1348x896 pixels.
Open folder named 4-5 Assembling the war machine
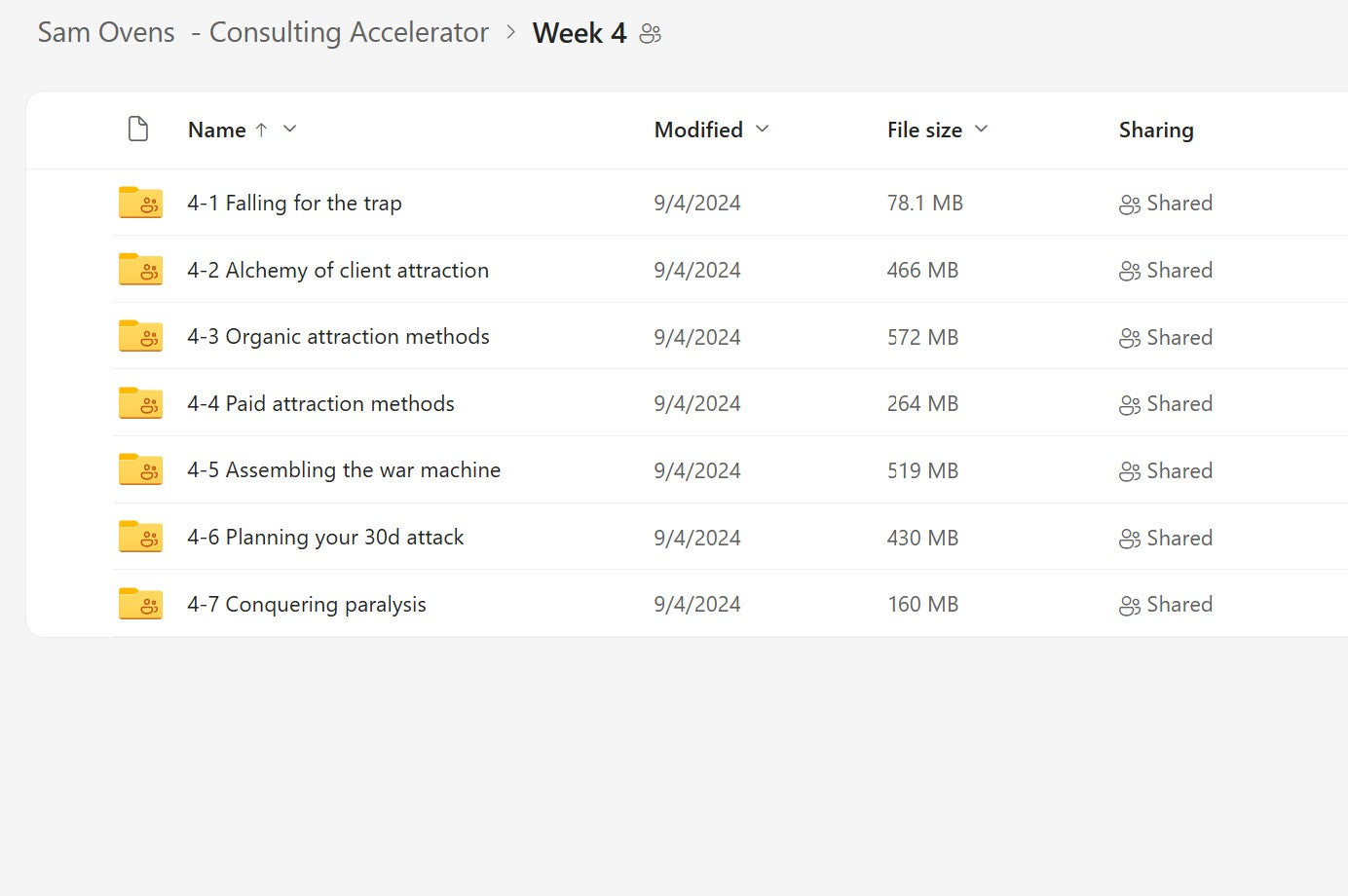(x=344, y=469)
